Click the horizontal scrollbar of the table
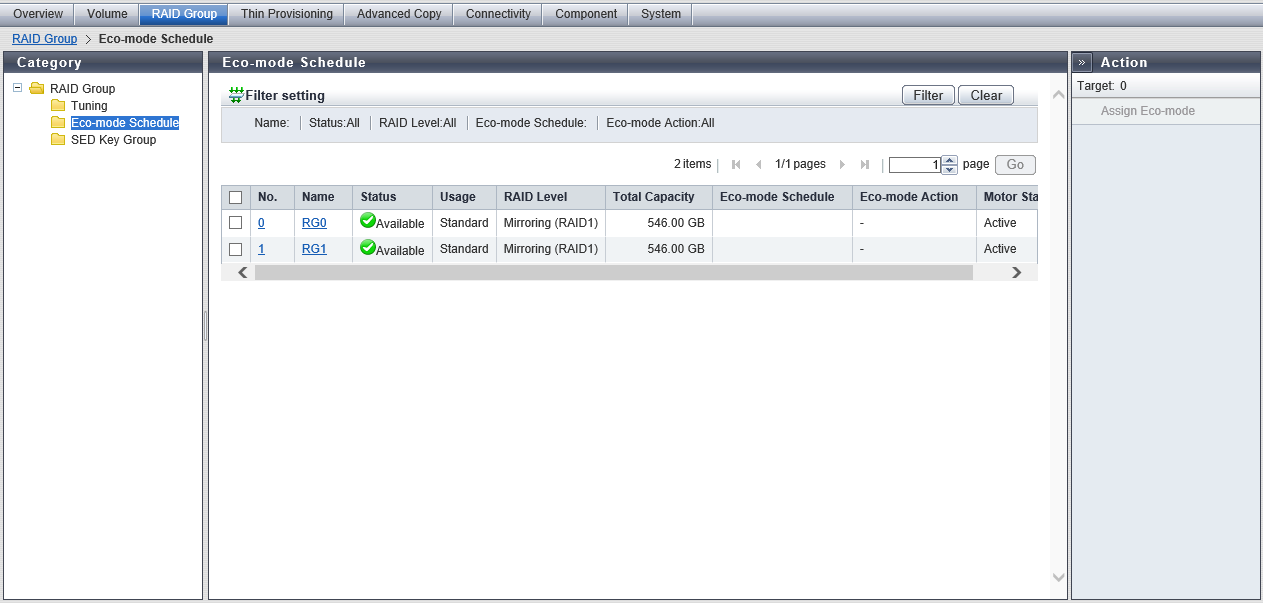This screenshot has width=1263, height=603. tap(613, 272)
